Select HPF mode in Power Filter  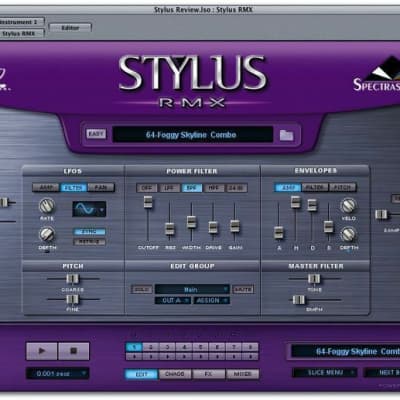(x=214, y=188)
